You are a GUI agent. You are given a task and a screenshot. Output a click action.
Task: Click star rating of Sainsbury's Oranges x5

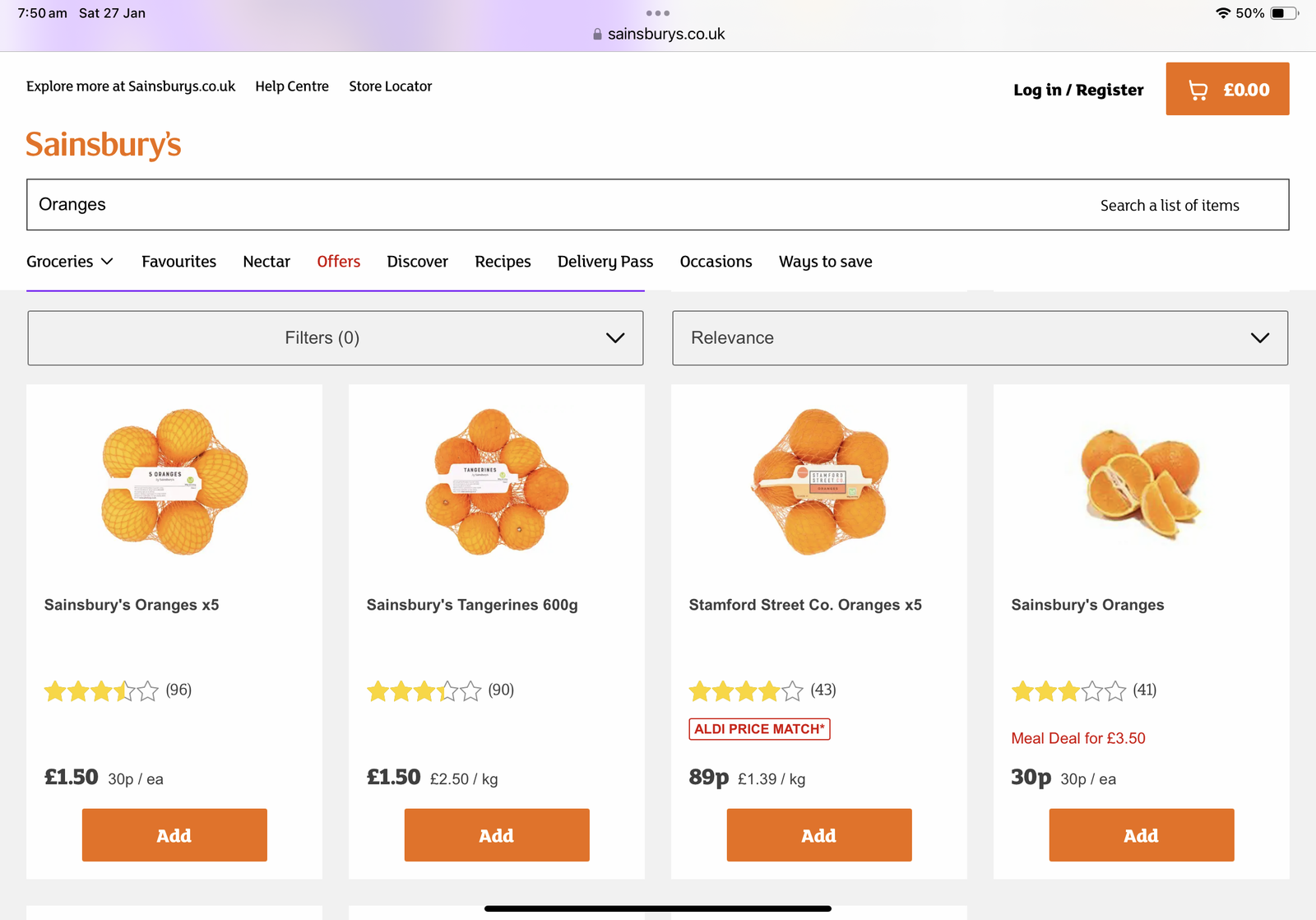101,690
